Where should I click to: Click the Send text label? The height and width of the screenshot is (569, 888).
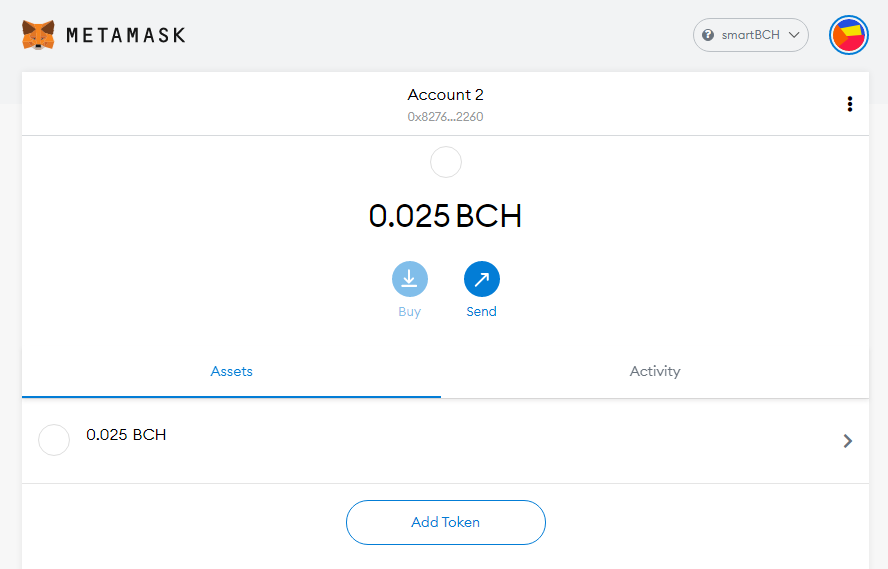tap(481, 311)
